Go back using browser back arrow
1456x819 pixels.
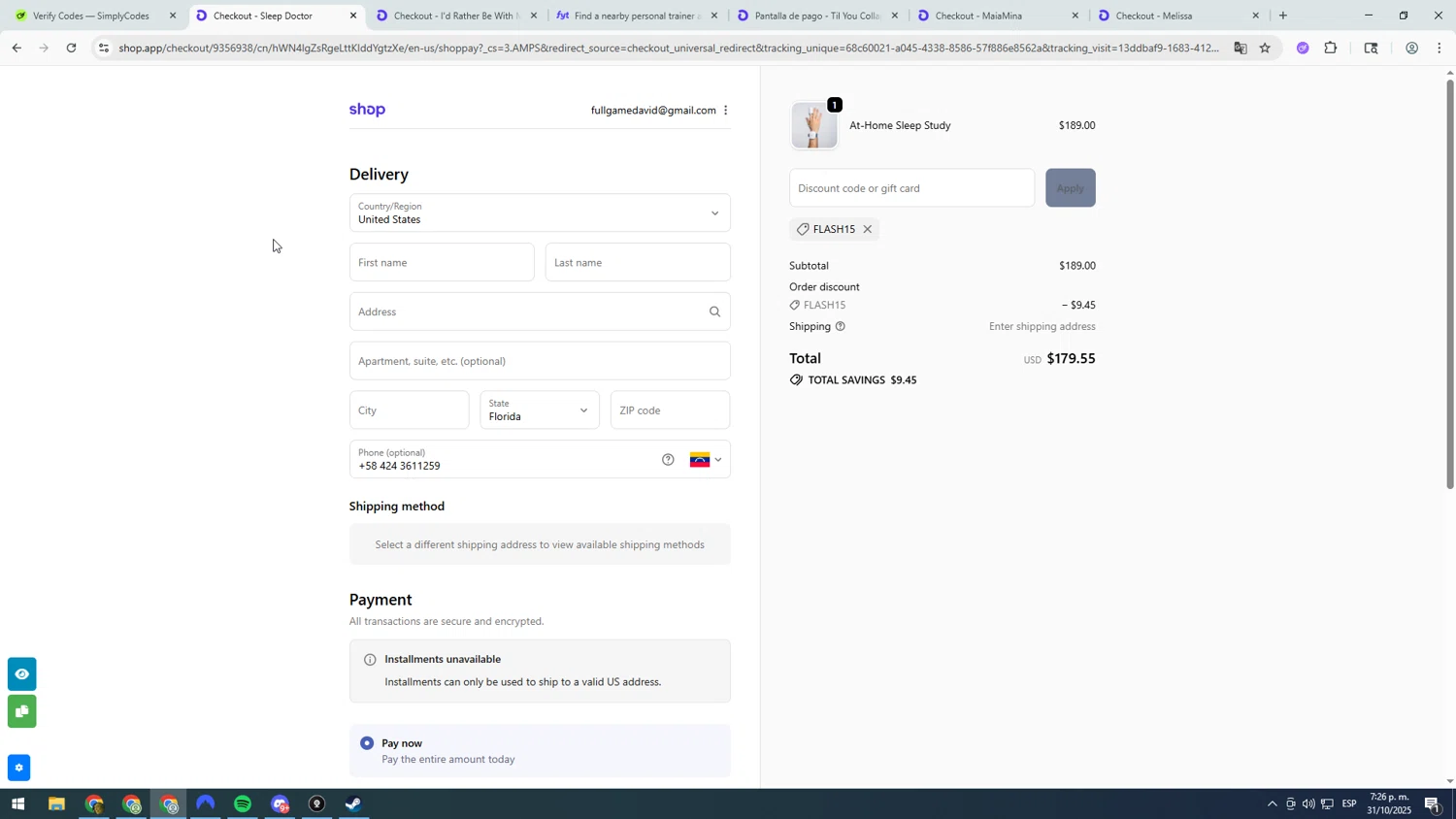pyautogui.click(x=17, y=48)
